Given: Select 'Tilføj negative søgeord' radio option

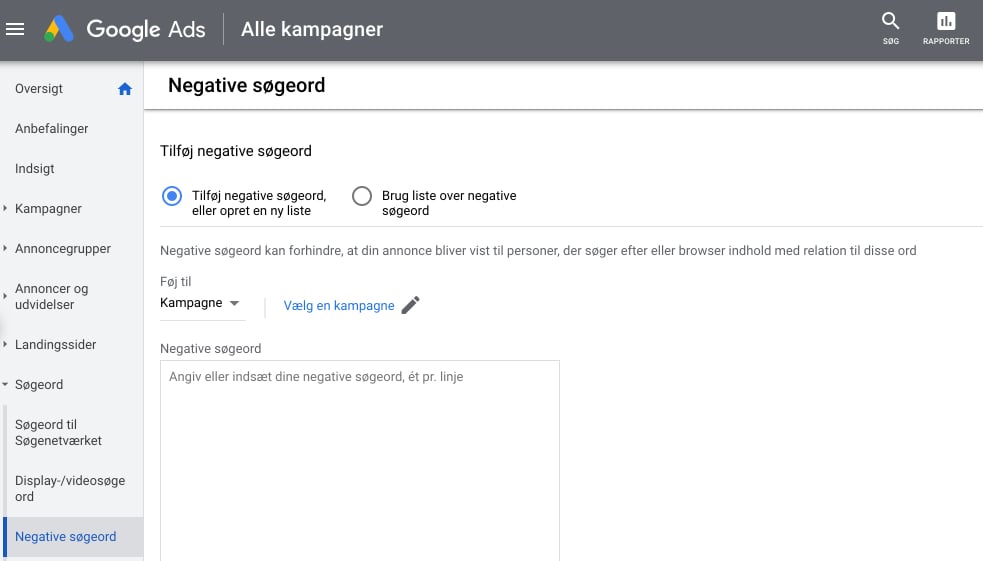Looking at the screenshot, I should 172,196.
